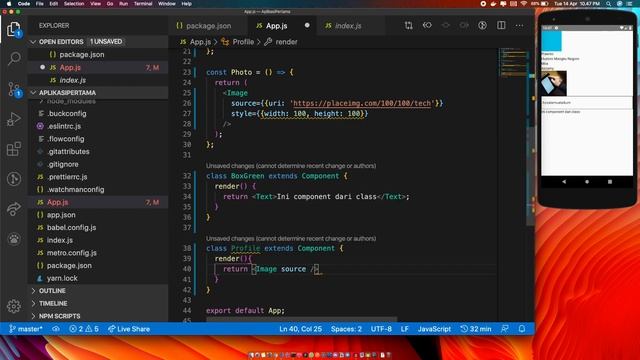Open the editor More Actions ellipsis
Viewport: 640px width, 360px height.
[519, 25]
